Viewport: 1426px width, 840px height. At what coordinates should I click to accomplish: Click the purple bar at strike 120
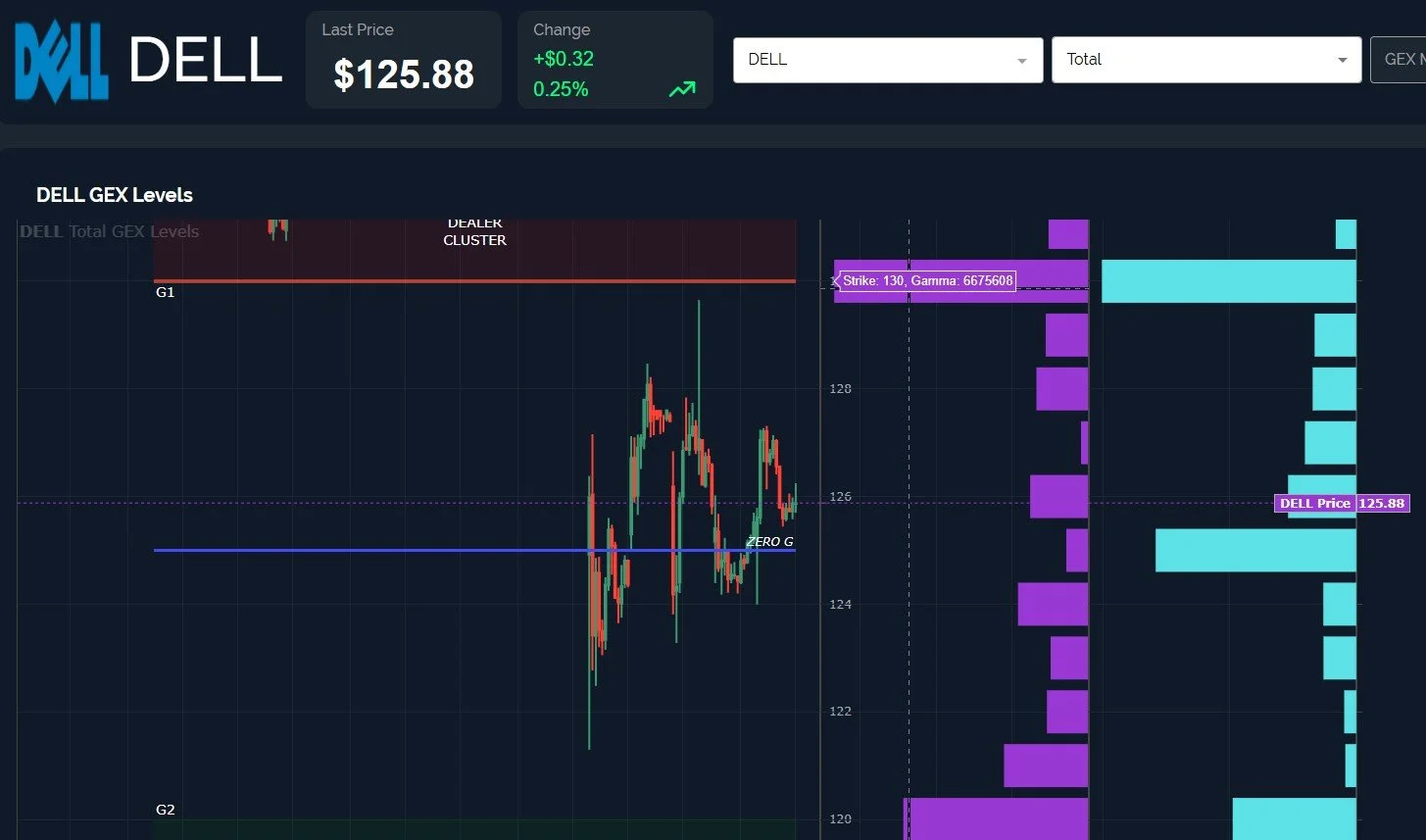click(x=996, y=818)
